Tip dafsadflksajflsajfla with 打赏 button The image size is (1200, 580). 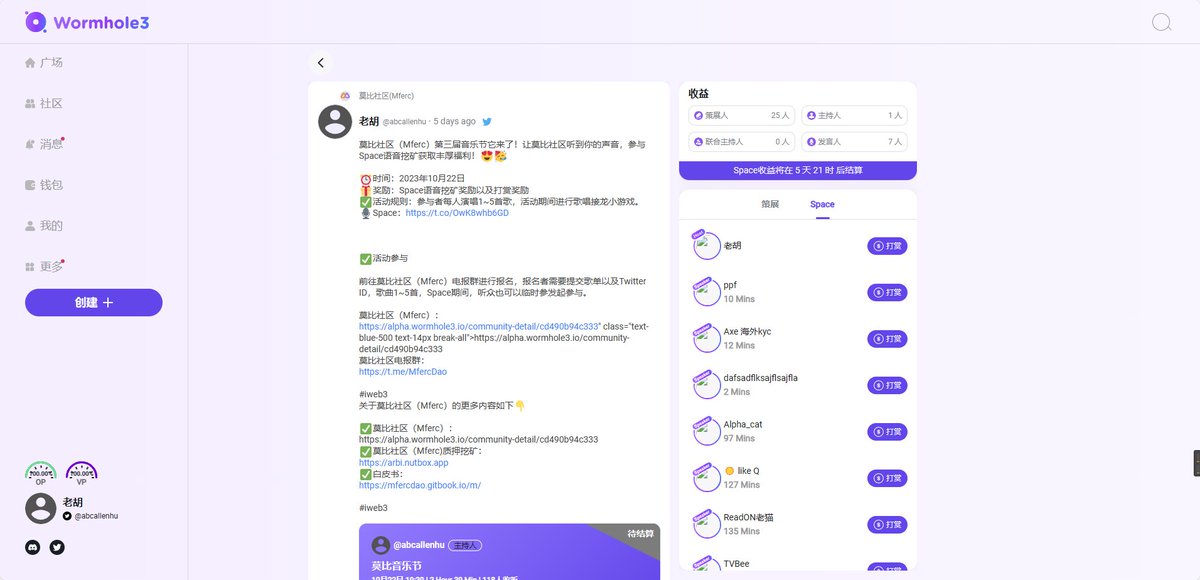[887, 385]
